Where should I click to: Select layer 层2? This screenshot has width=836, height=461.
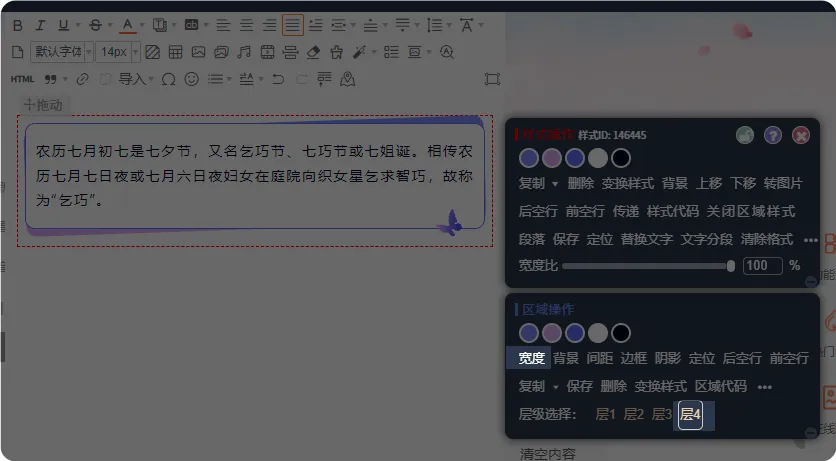(634, 414)
